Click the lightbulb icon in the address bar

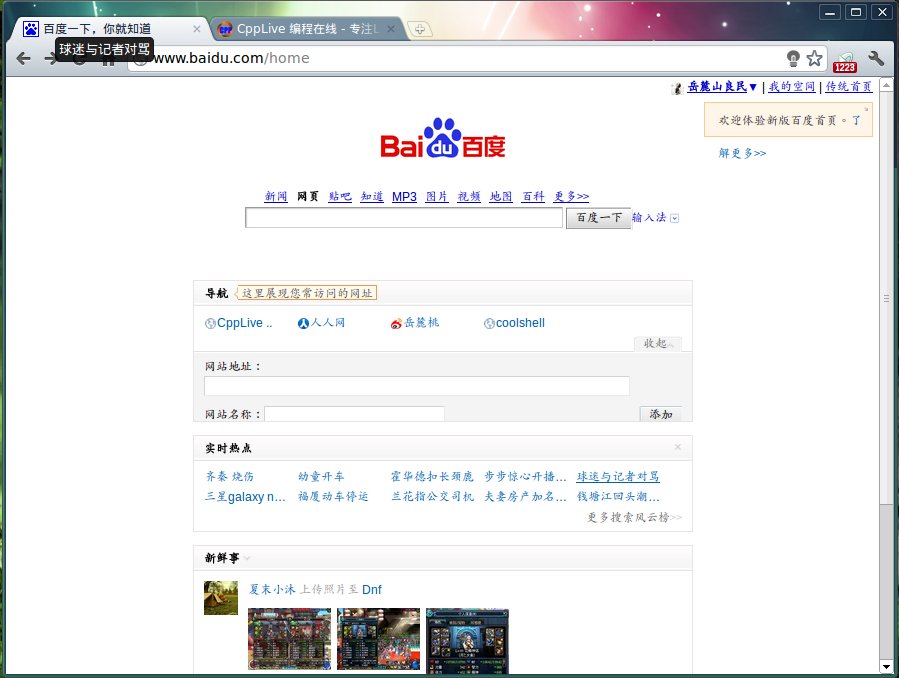click(x=793, y=58)
